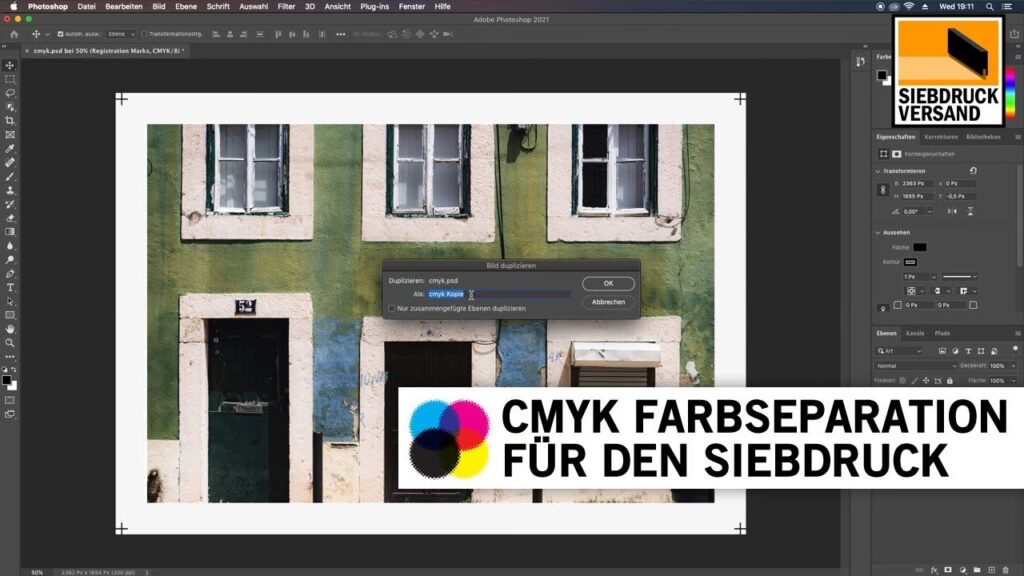Select the Zoom magnifier tool
The height and width of the screenshot is (576, 1024).
(x=10, y=343)
